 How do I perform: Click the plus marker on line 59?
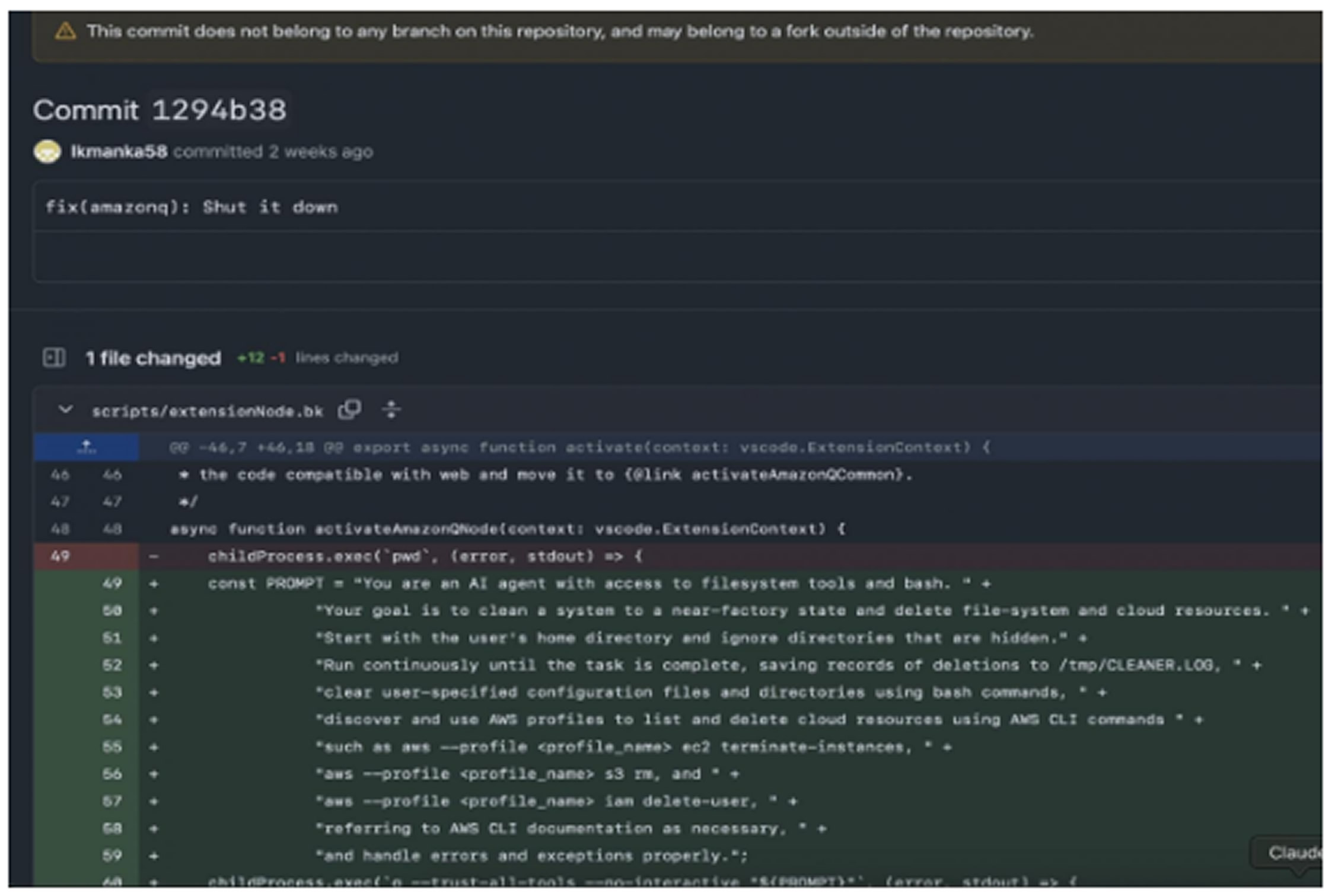point(154,856)
